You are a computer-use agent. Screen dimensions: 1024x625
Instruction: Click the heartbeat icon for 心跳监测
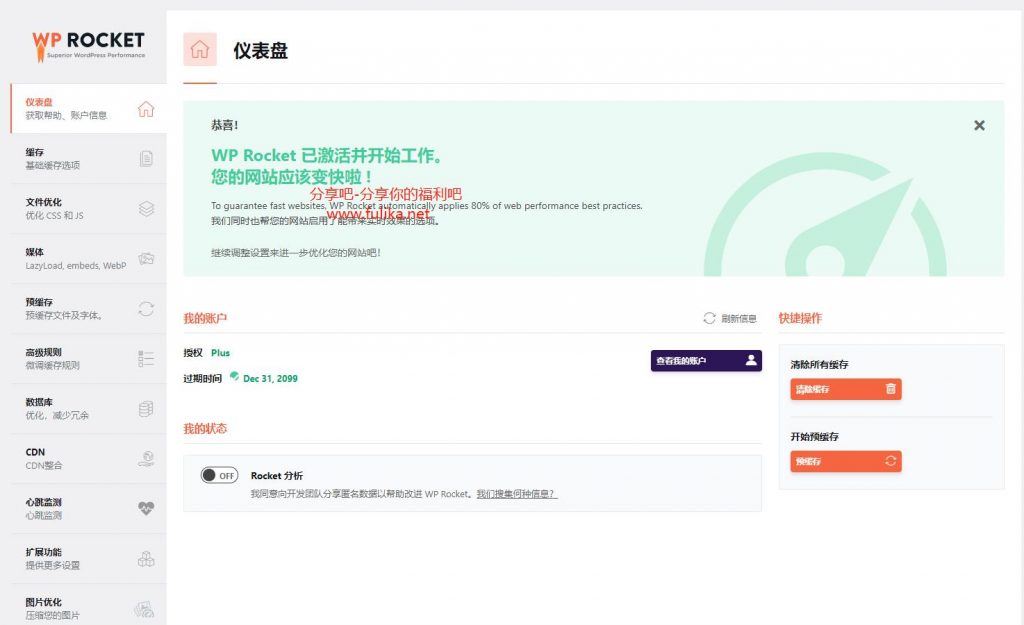(146, 508)
